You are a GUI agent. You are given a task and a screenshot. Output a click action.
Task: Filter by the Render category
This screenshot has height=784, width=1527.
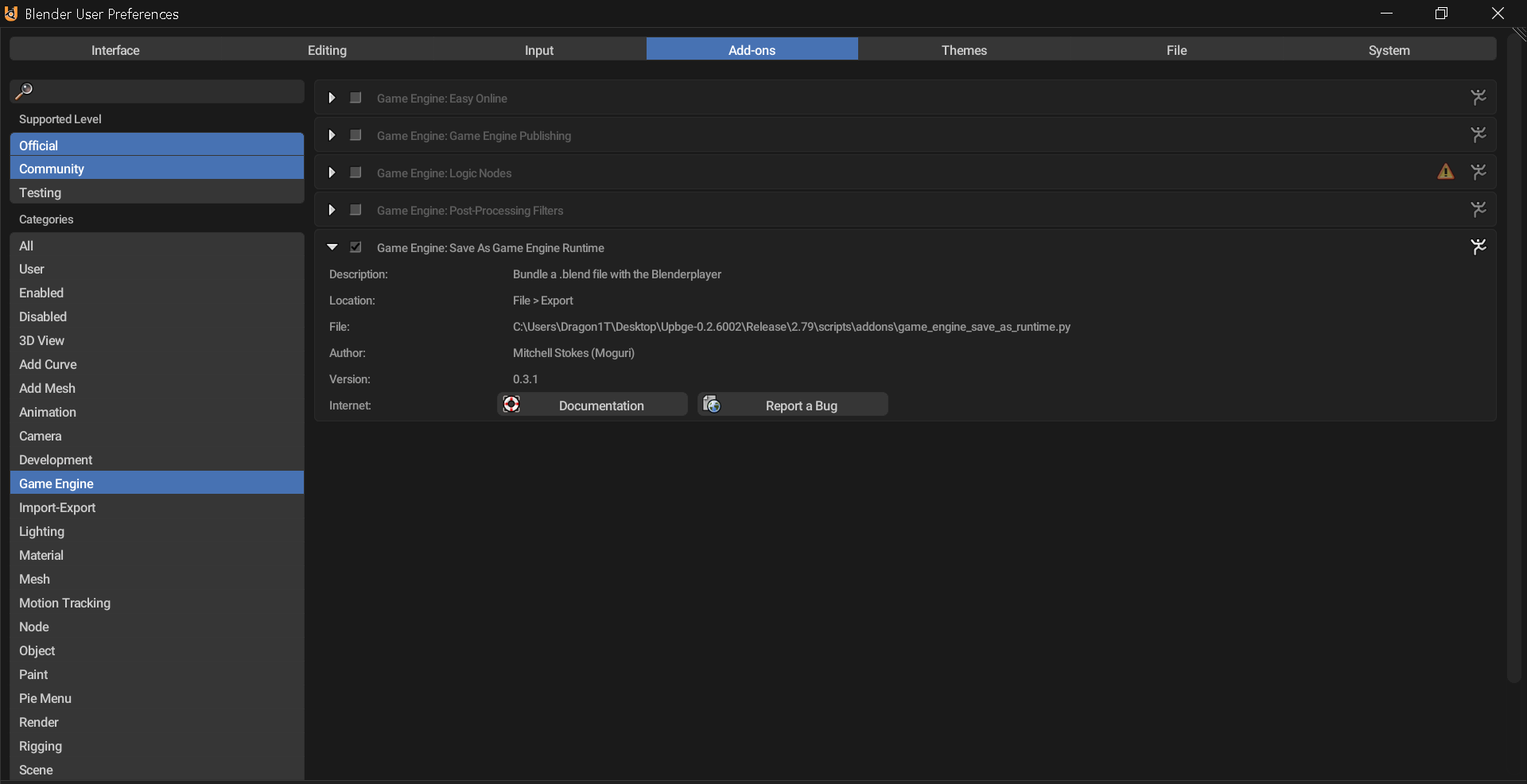(x=157, y=722)
